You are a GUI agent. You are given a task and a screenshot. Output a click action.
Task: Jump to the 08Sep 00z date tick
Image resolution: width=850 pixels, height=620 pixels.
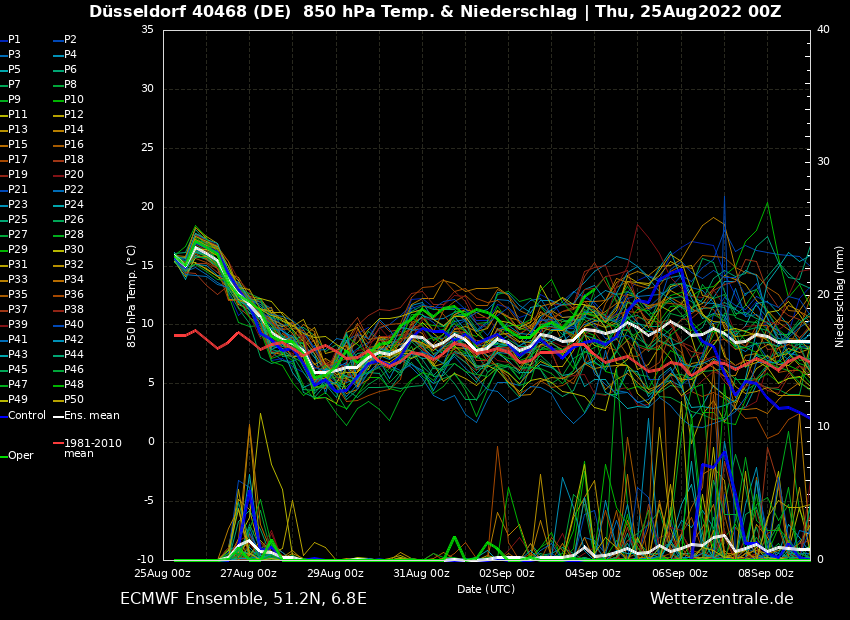[766, 573]
